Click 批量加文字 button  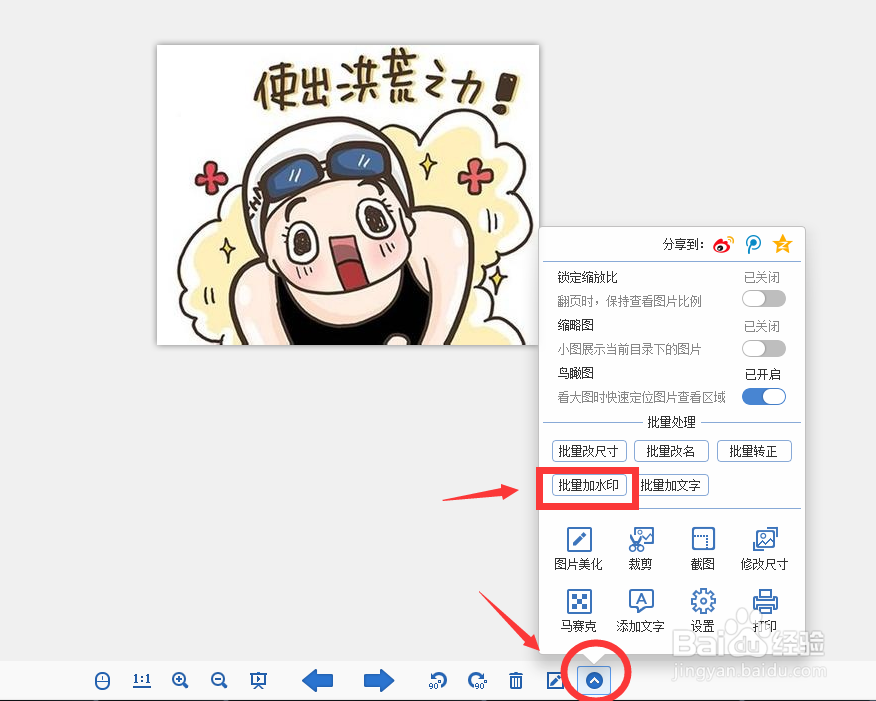click(671, 485)
